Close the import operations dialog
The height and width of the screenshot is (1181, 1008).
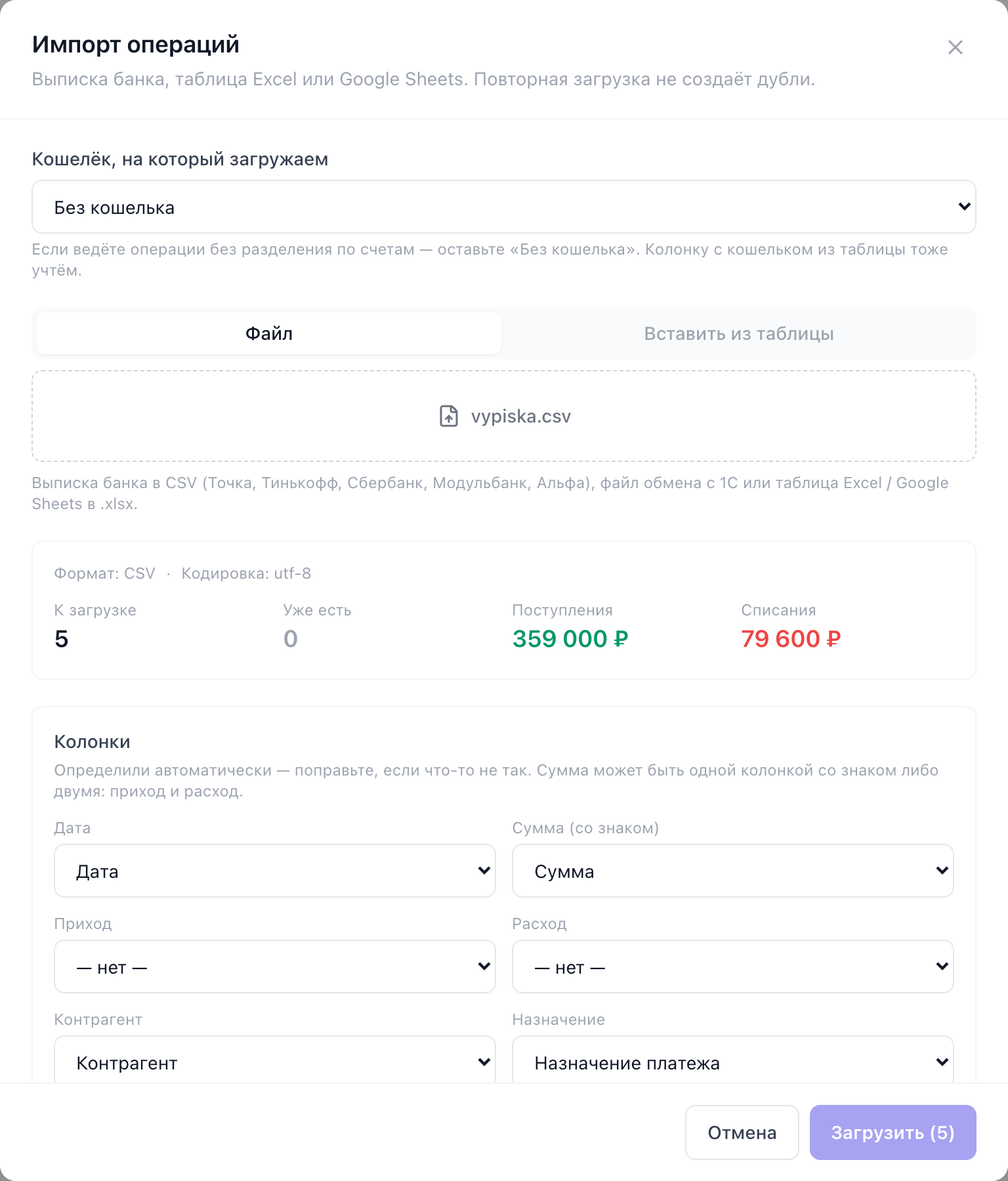pyautogui.click(x=955, y=47)
